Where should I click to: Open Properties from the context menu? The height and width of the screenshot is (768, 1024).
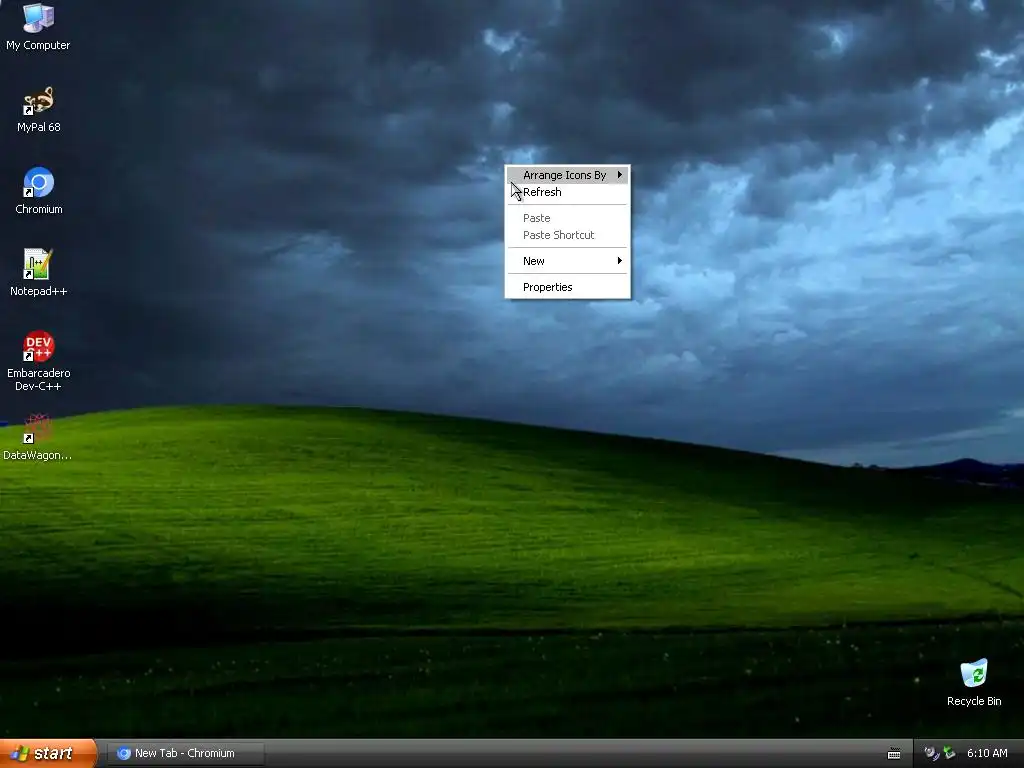pos(568,287)
